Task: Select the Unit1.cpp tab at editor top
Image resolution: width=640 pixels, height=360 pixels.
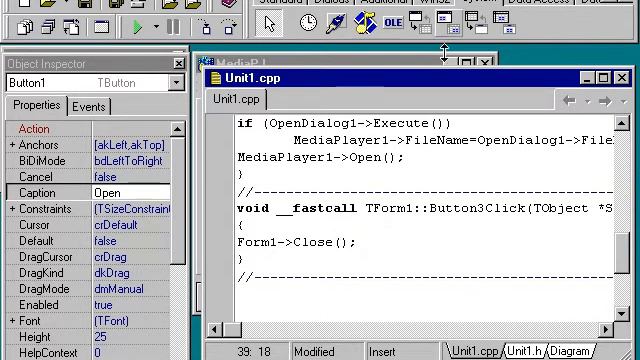Action: pos(236,100)
